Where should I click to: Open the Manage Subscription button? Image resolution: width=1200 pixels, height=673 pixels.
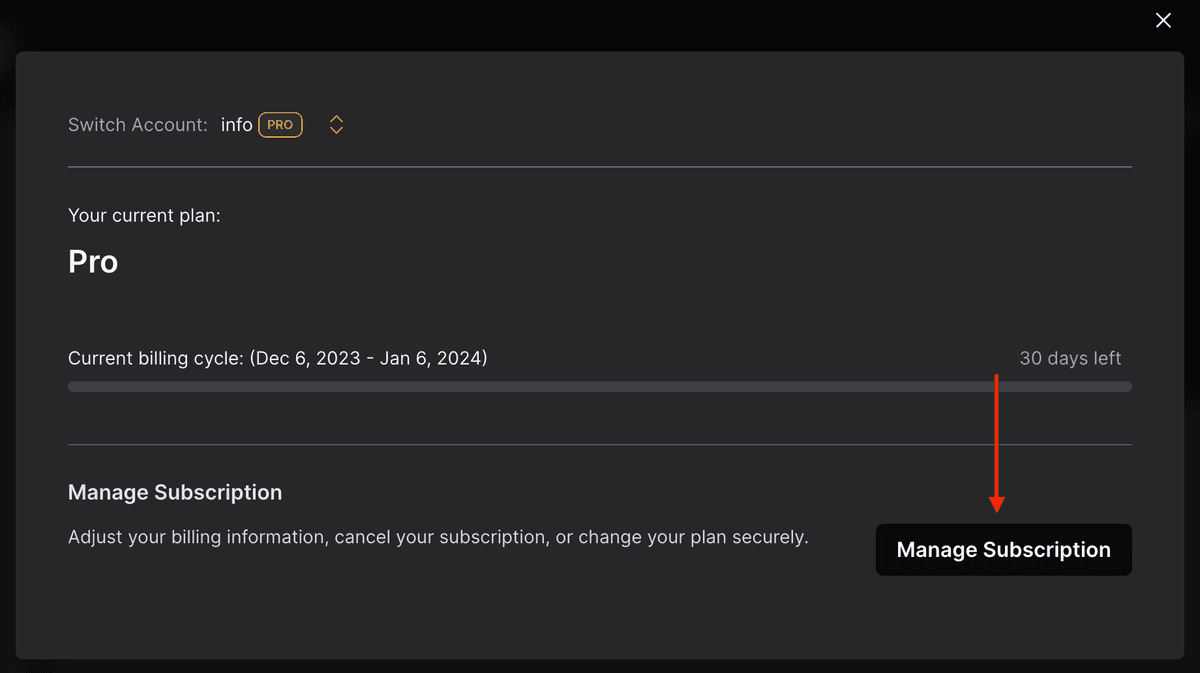[x=1003, y=550]
